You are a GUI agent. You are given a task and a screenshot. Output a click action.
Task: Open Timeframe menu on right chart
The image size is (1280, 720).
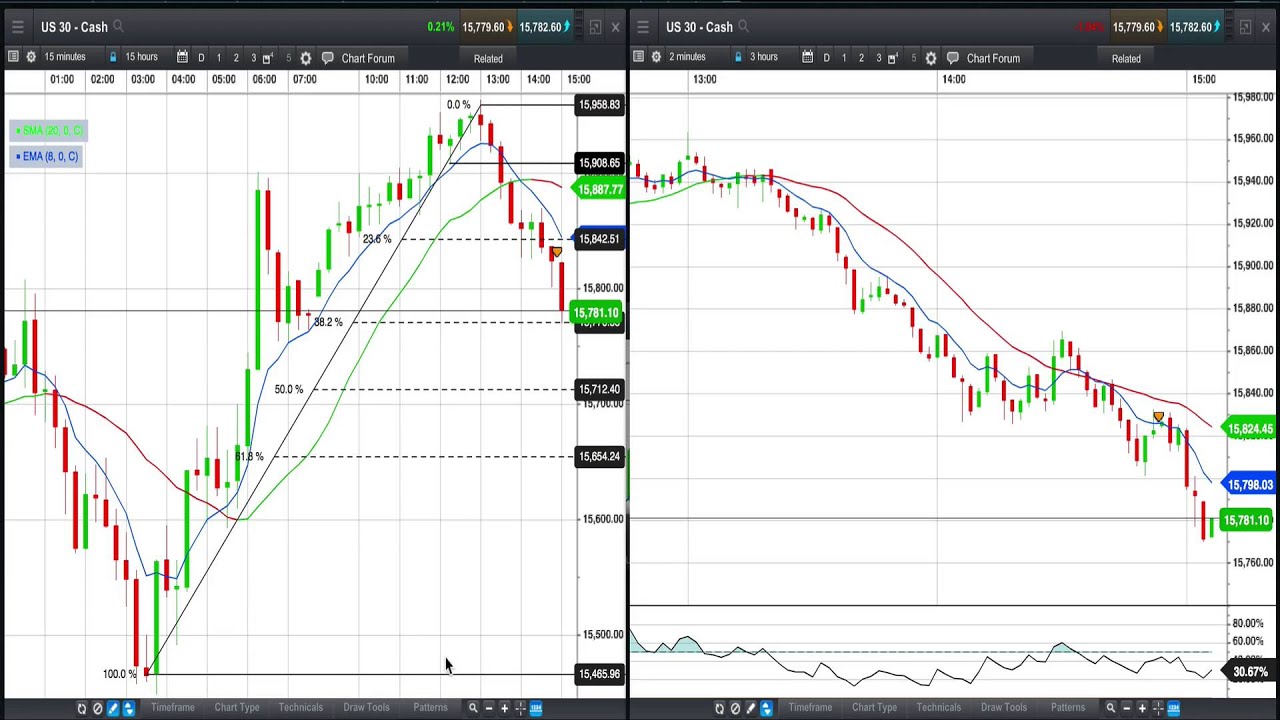click(810, 707)
